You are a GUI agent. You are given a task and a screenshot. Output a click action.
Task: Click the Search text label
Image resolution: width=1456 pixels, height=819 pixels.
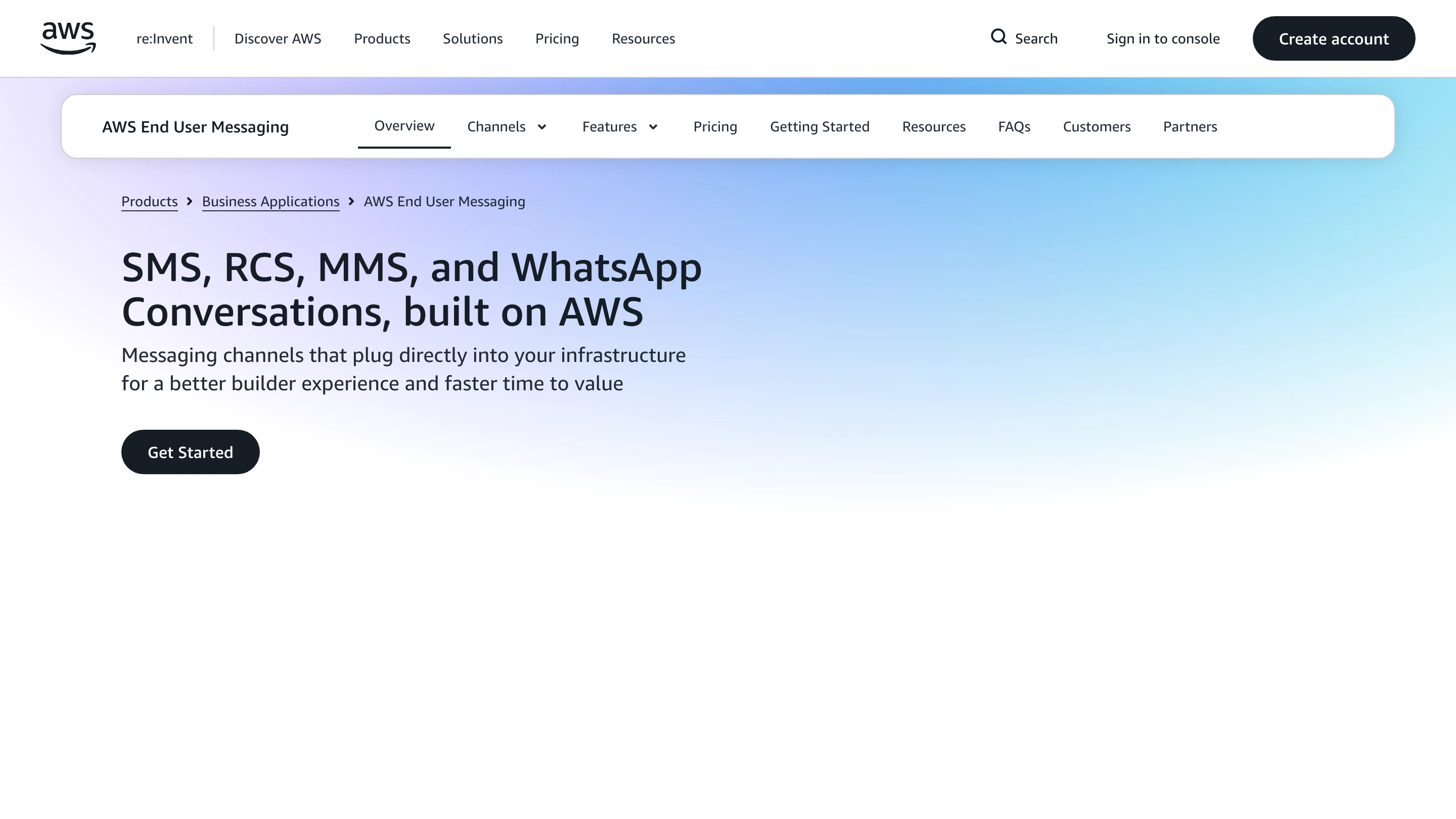pyautogui.click(x=1036, y=38)
